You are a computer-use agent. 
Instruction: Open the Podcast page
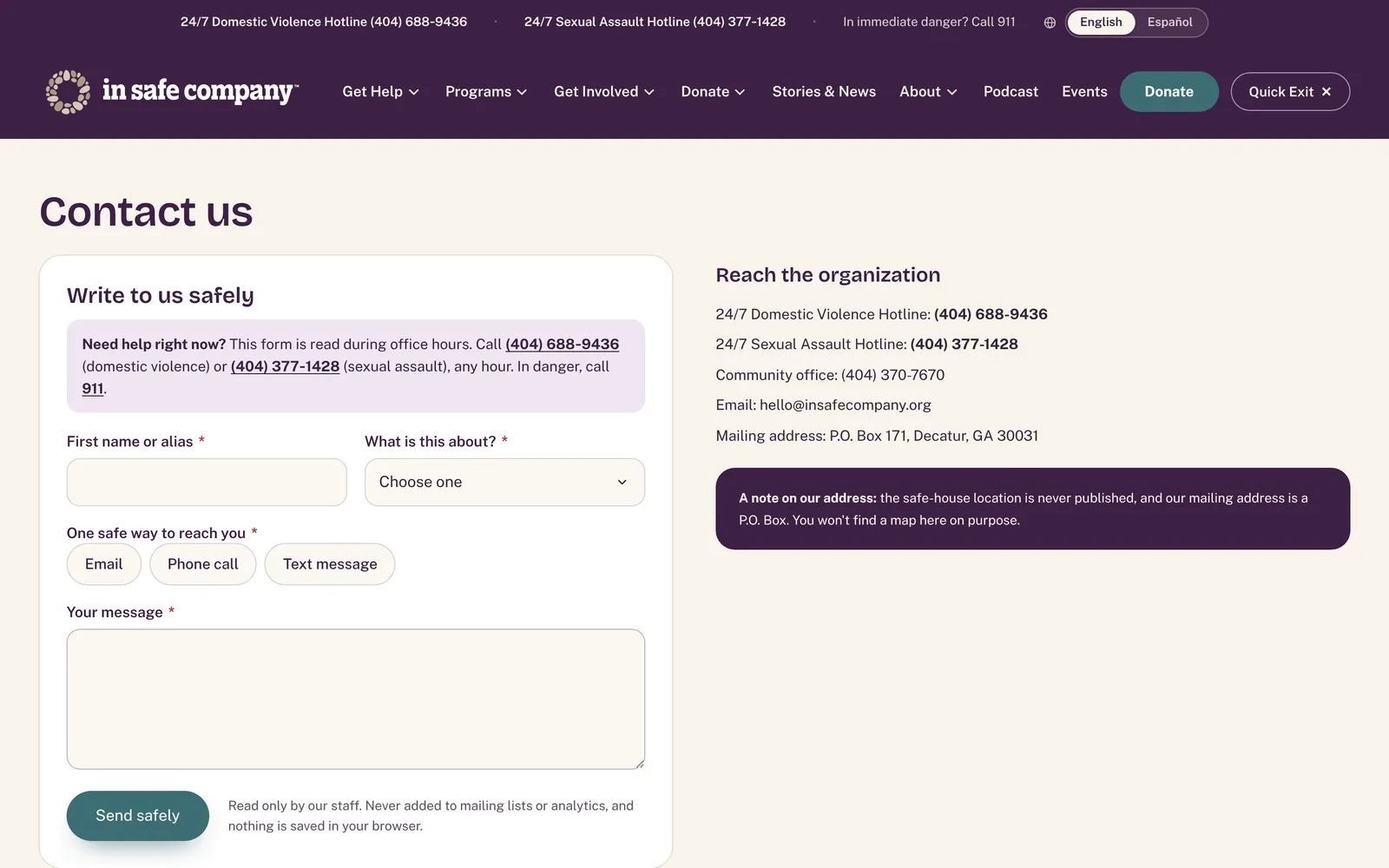(x=1010, y=91)
